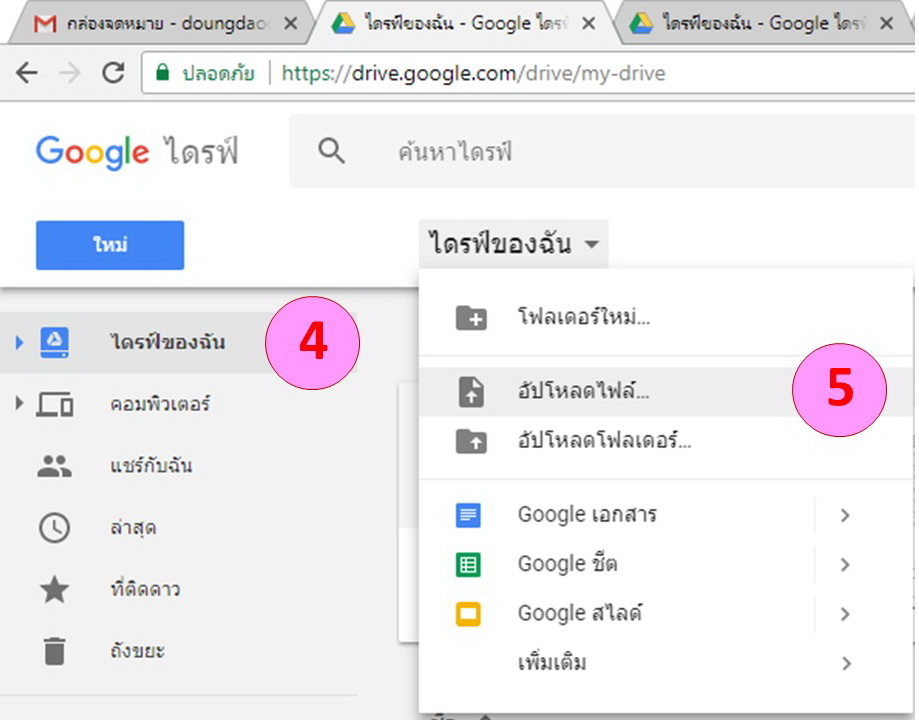Expand Google ชีต submenu arrow
The image size is (919, 720).
coord(845,565)
